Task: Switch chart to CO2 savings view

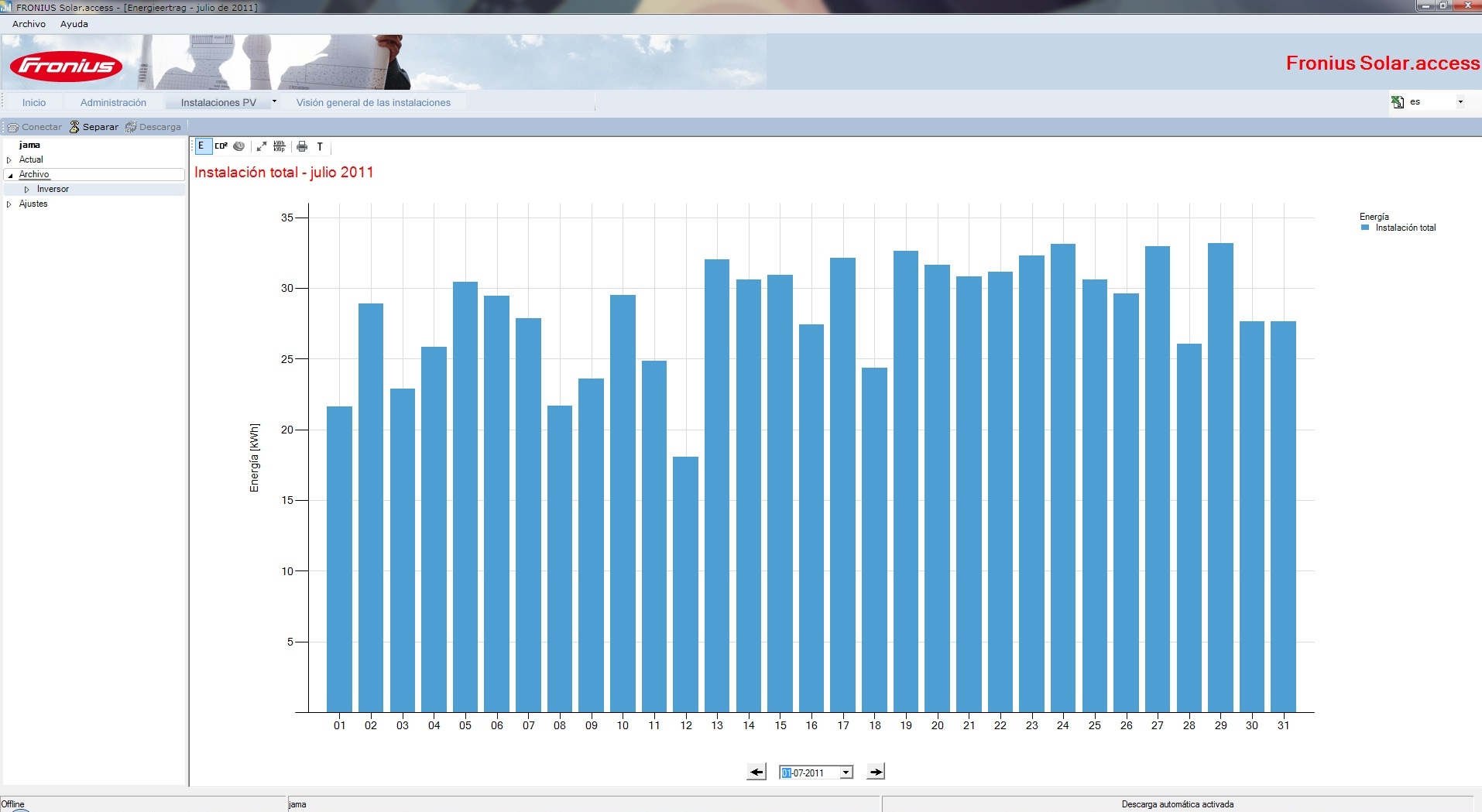Action: click(x=221, y=146)
